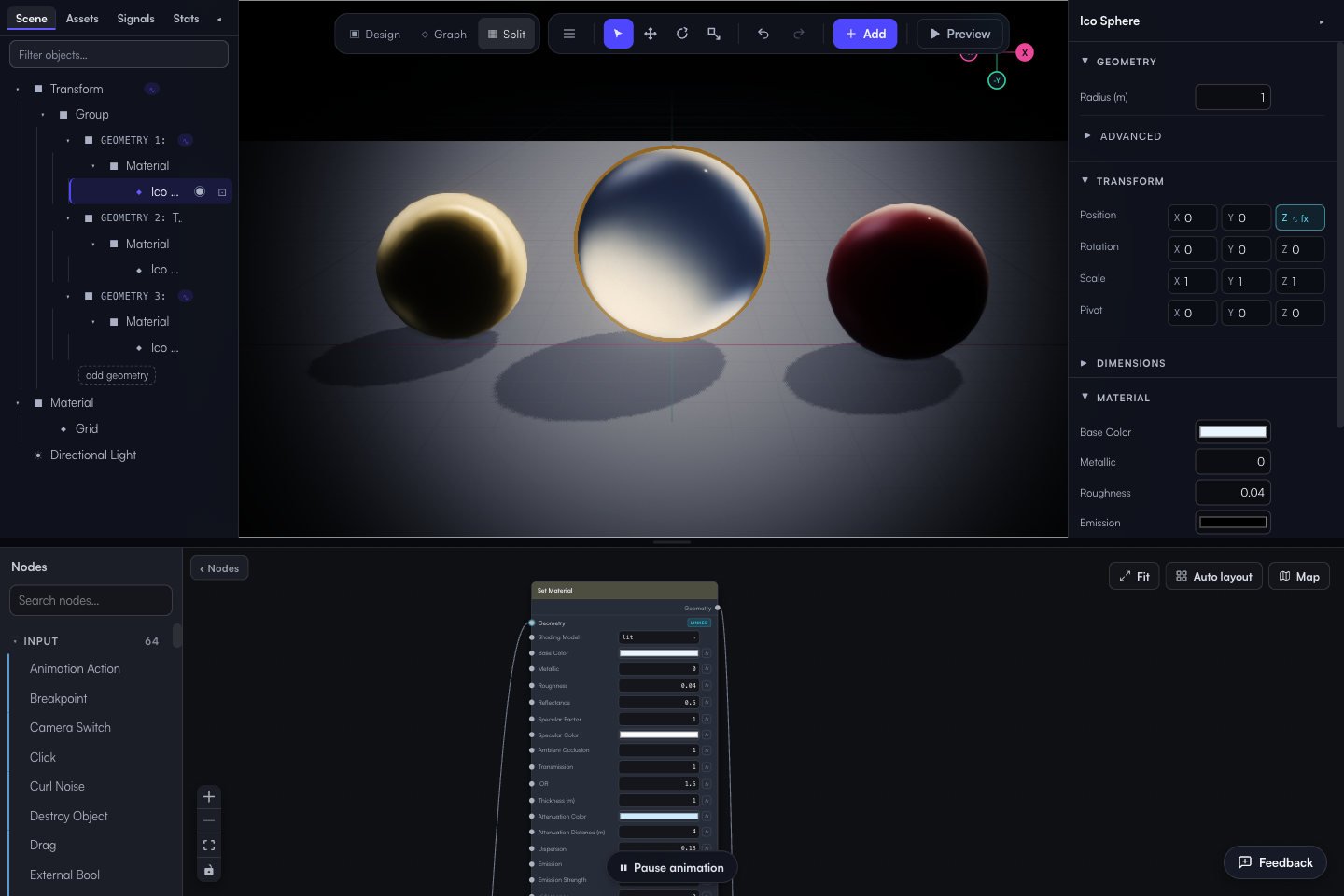Screen dimensions: 1344x896
Task: Collapse the Group tree node
Action: [43, 115]
